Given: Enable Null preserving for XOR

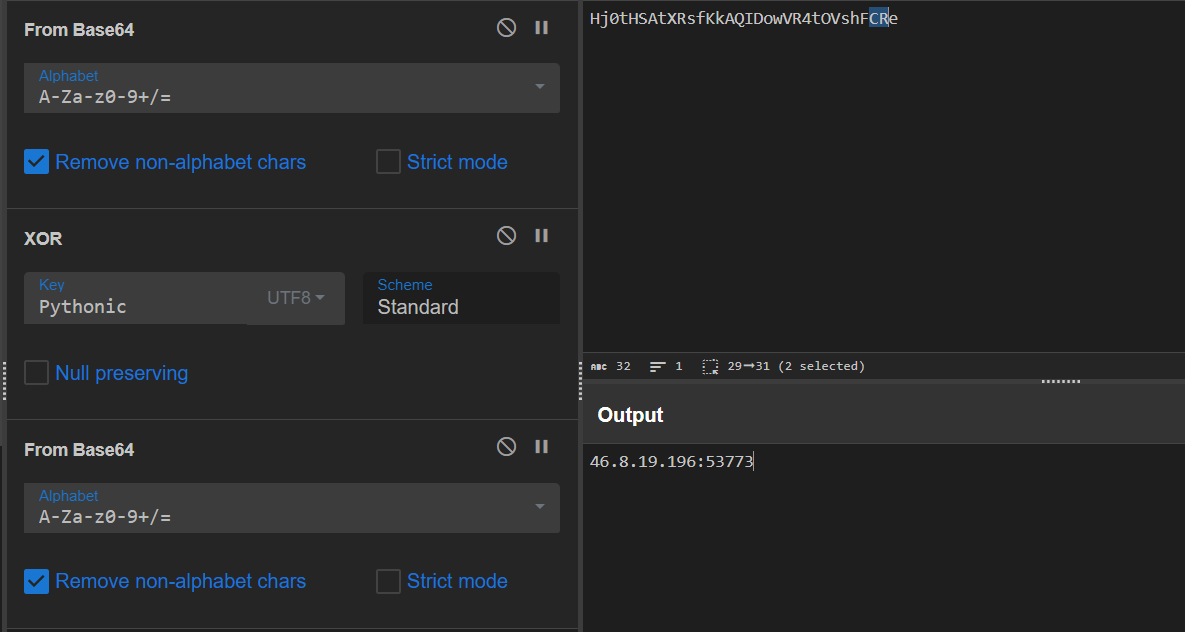Looking at the screenshot, I should point(37,373).
